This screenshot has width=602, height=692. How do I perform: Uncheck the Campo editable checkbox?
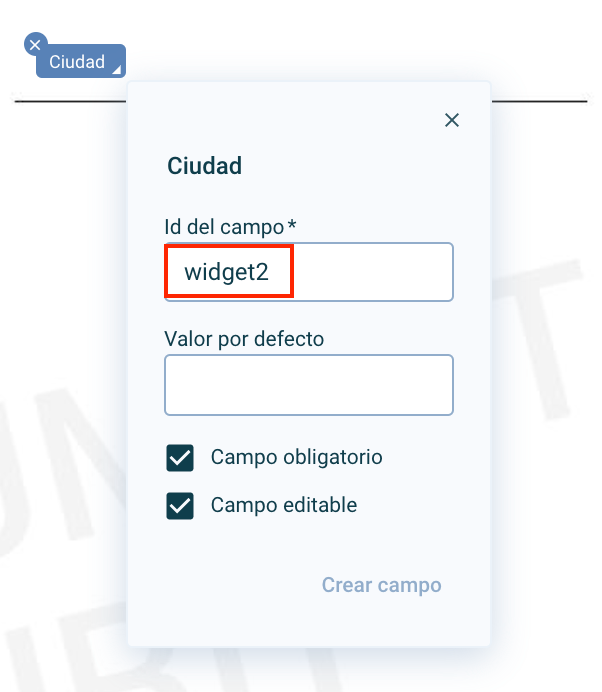180,506
